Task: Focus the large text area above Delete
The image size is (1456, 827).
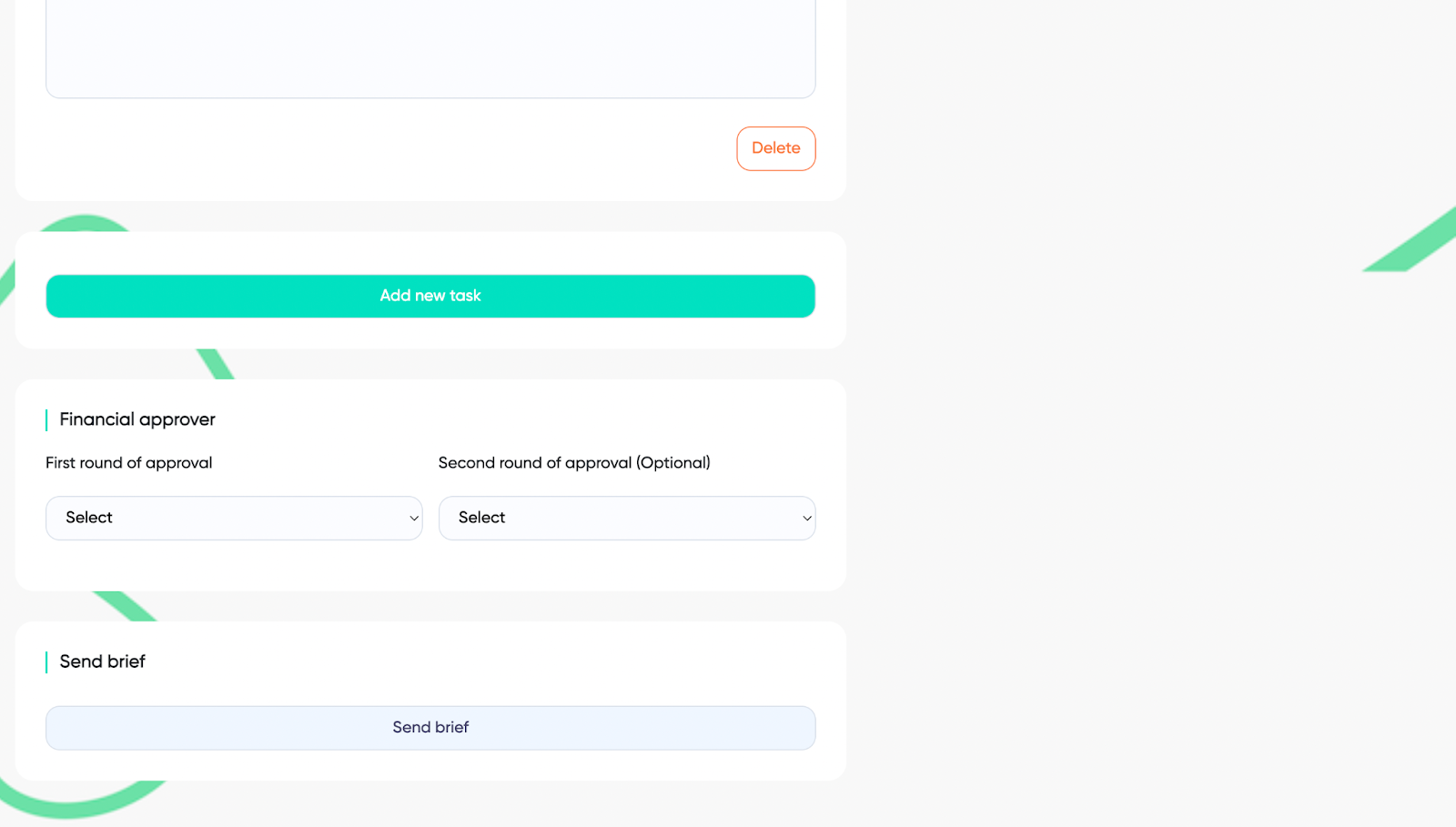Action: point(430,45)
